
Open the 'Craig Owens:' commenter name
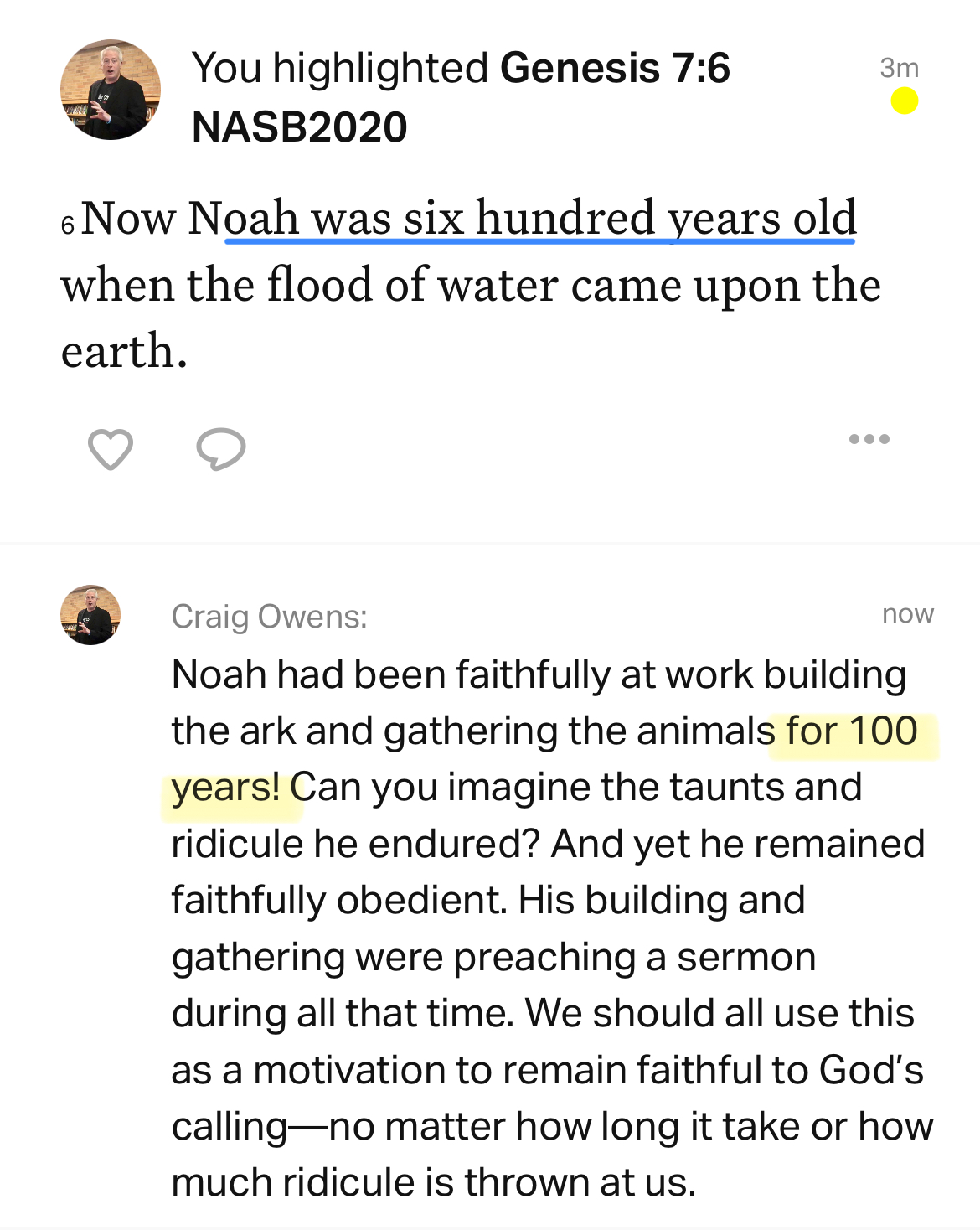click(x=269, y=617)
